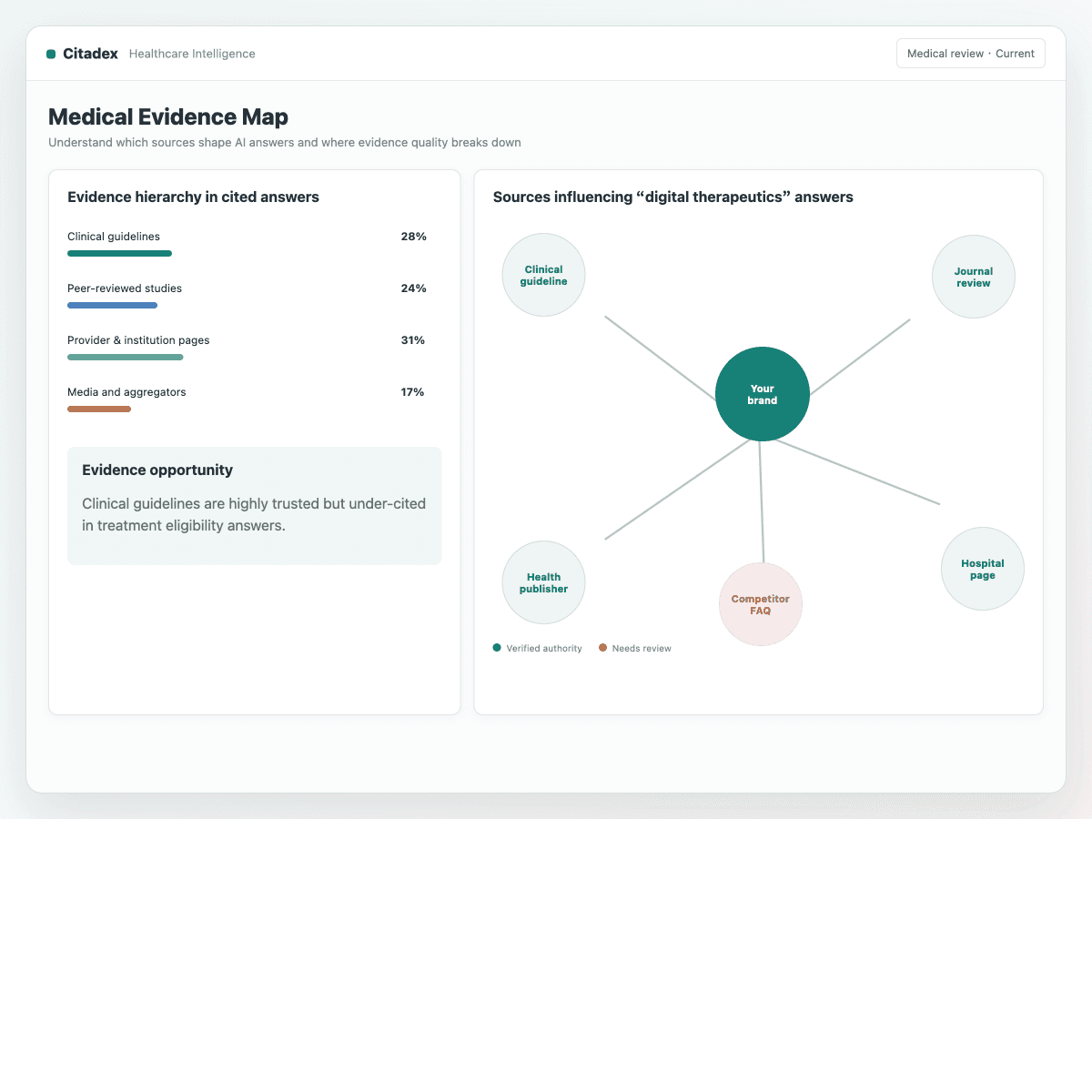Click the Healthcare Intelligence header label
This screenshot has height=1092, width=1092.
192,54
